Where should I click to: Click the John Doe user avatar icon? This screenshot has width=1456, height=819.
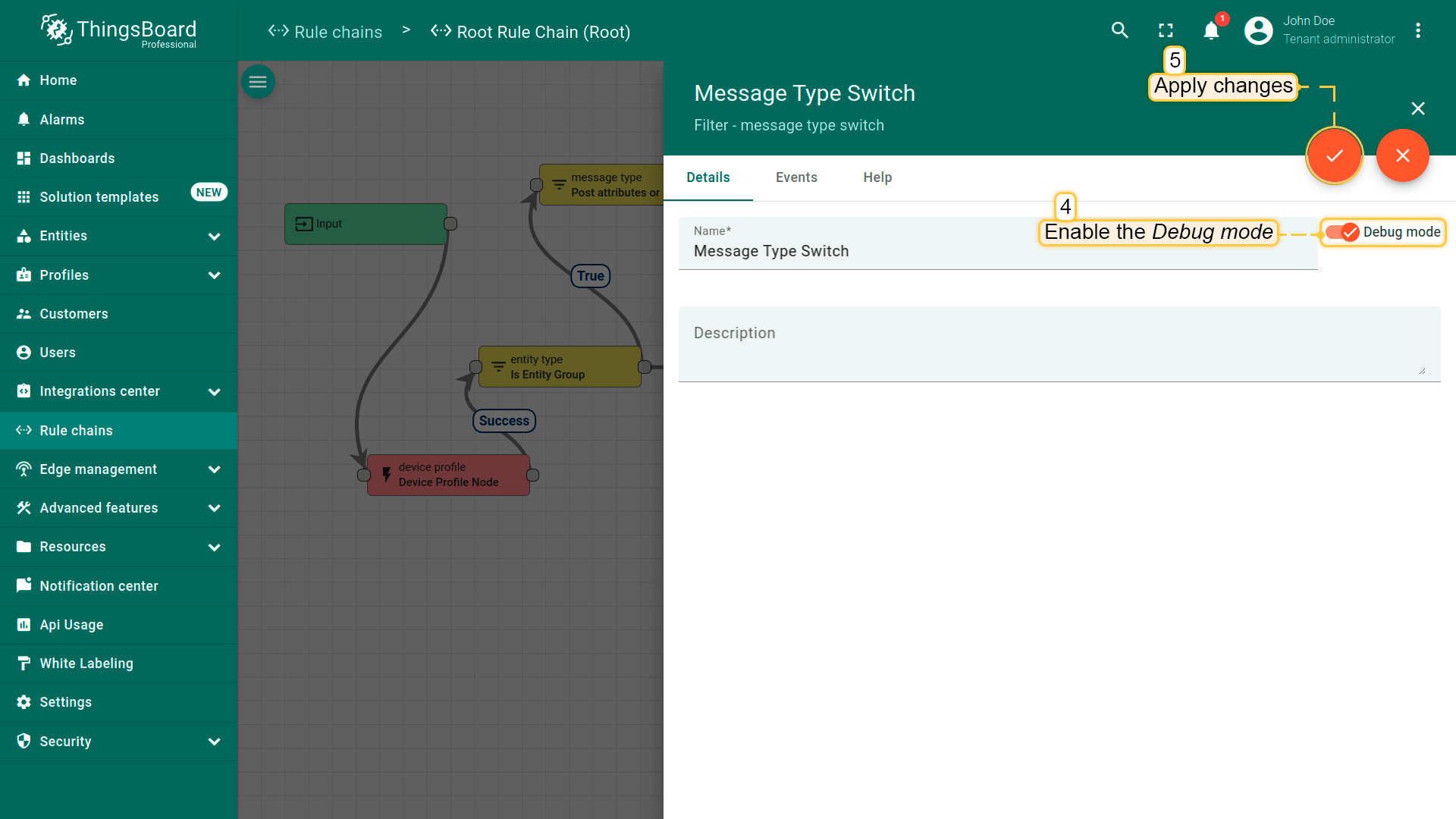[1258, 30]
